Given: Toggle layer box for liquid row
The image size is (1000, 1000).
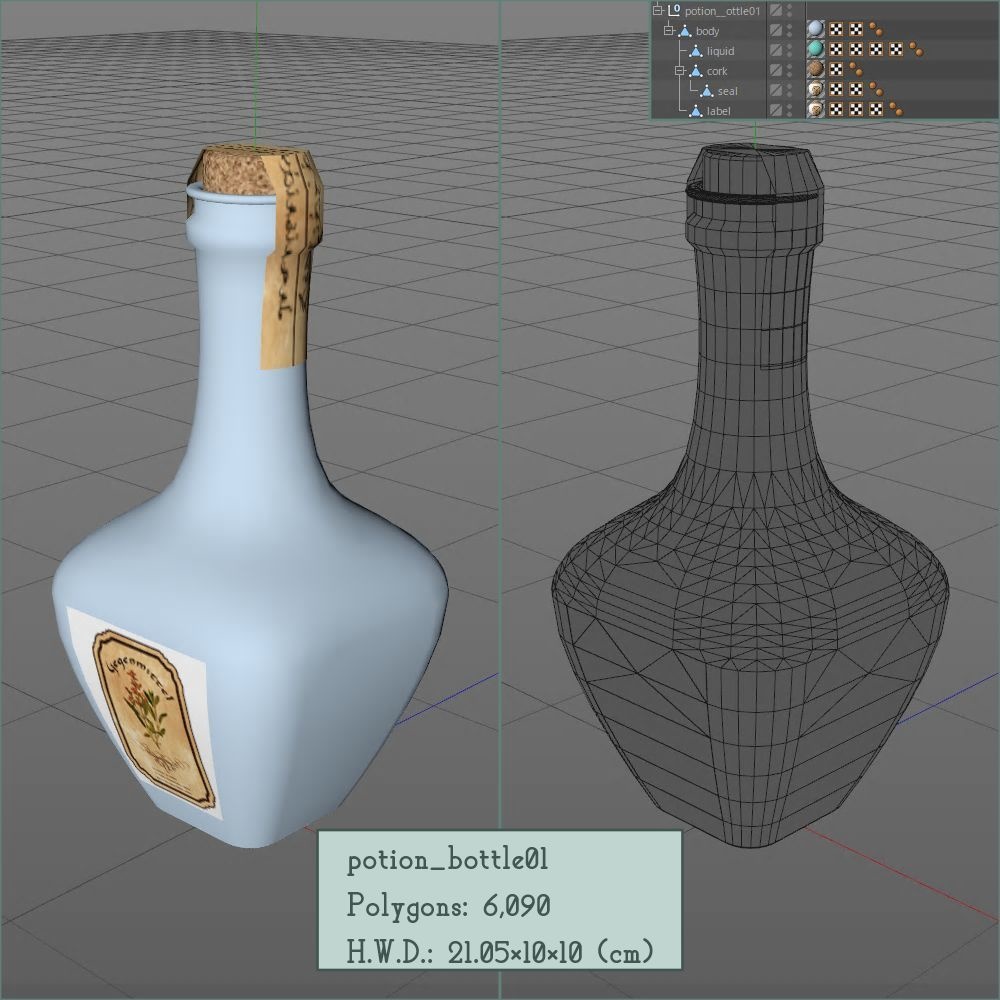Looking at the screenshot, I should pos(776,50).
